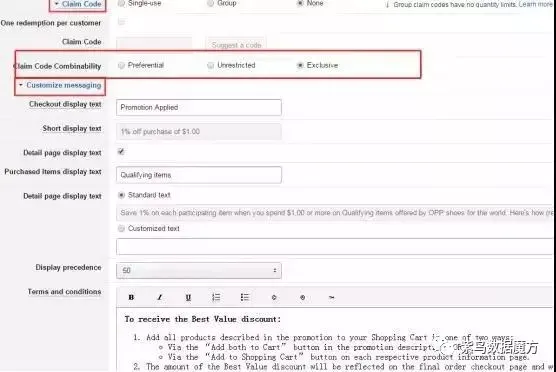This screenshot has width=556, height=372.
Task: Toggle bold in Terms and conditions editor
Action: (131, 297)
